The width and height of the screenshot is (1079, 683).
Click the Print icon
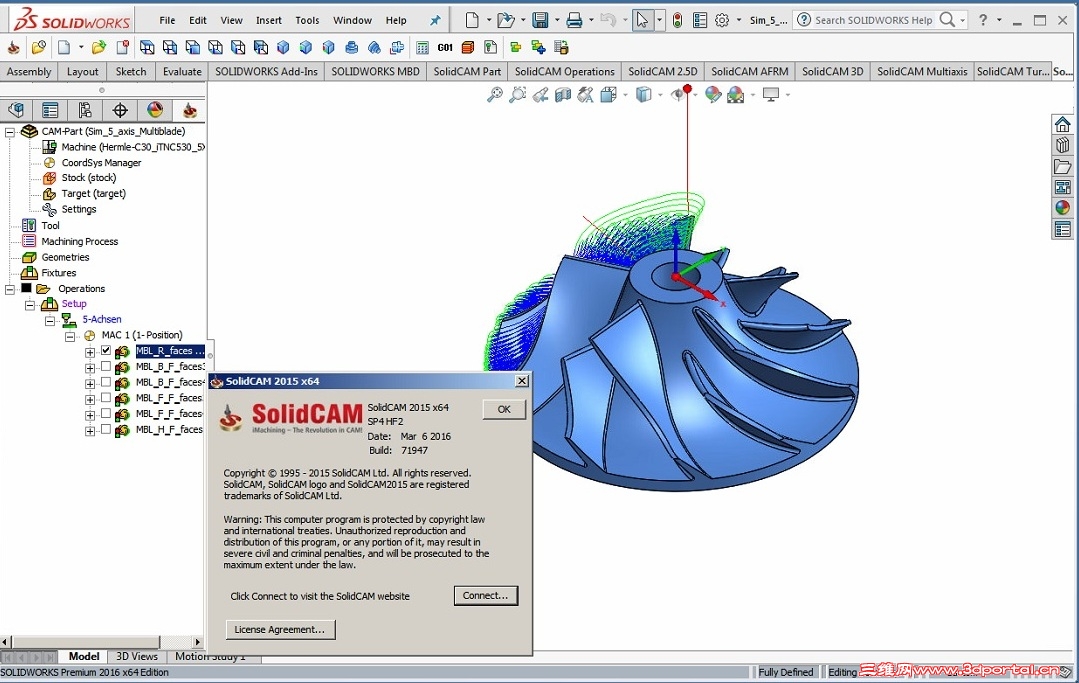point(574,21)
